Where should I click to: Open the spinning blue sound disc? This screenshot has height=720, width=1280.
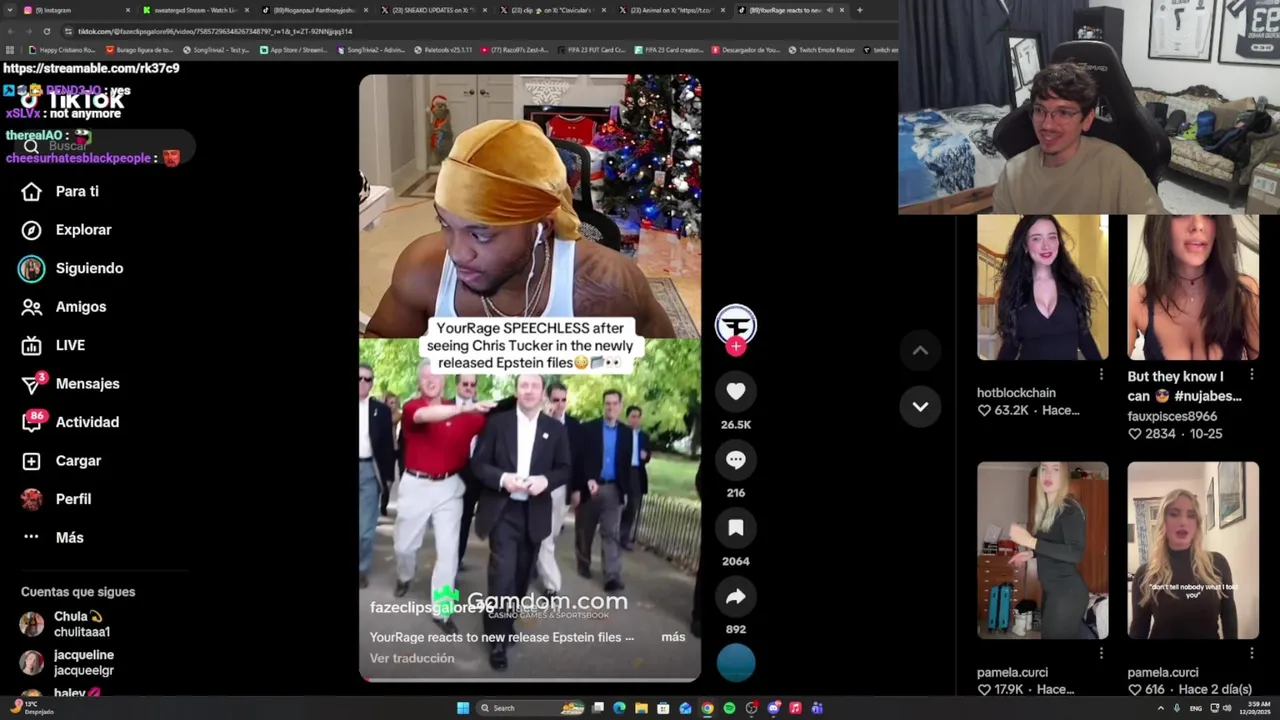736,662
